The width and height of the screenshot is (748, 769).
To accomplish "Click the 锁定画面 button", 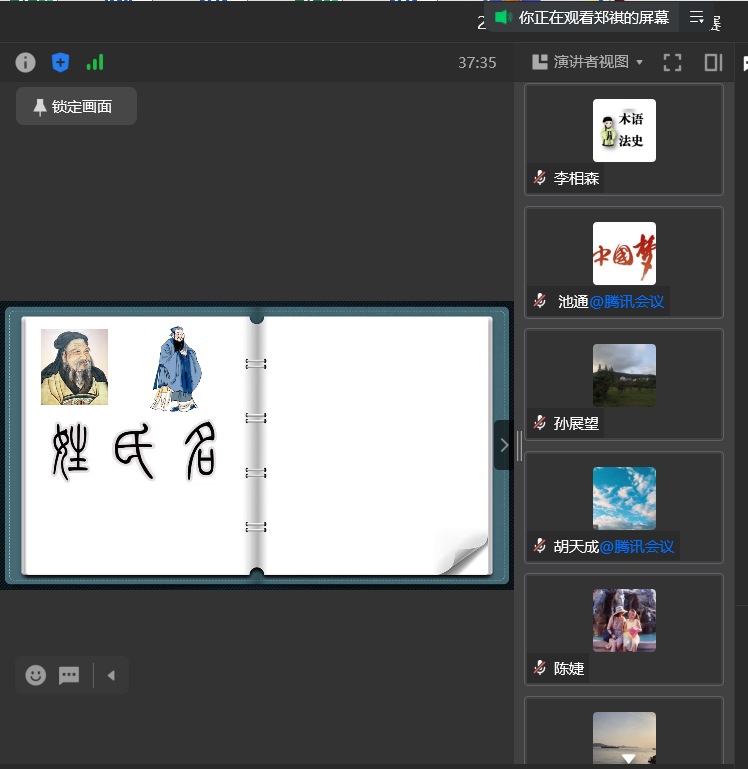I will click(76, 107).
